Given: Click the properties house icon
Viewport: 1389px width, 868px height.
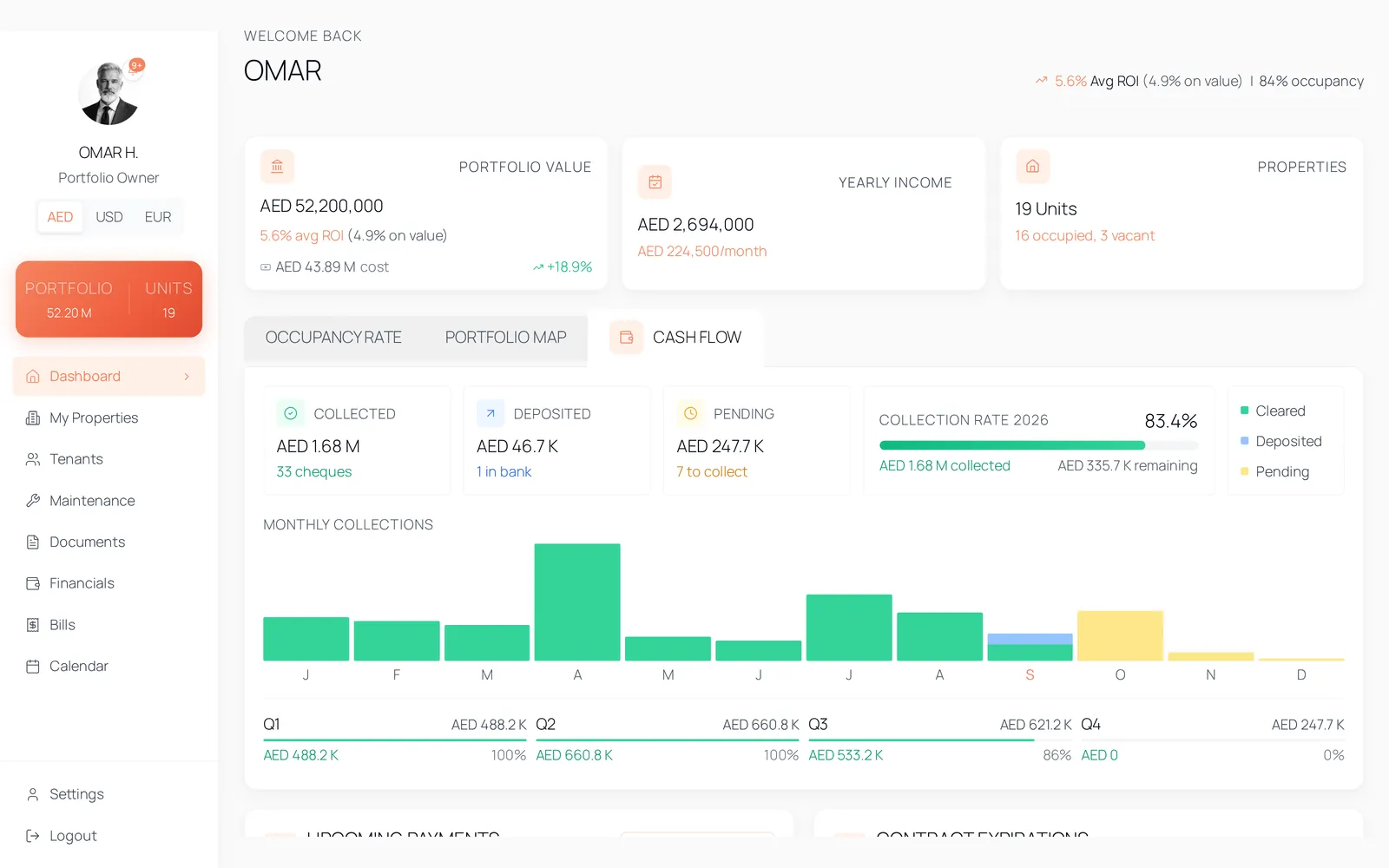Looking at the screenshot, I should [1032, 167].
